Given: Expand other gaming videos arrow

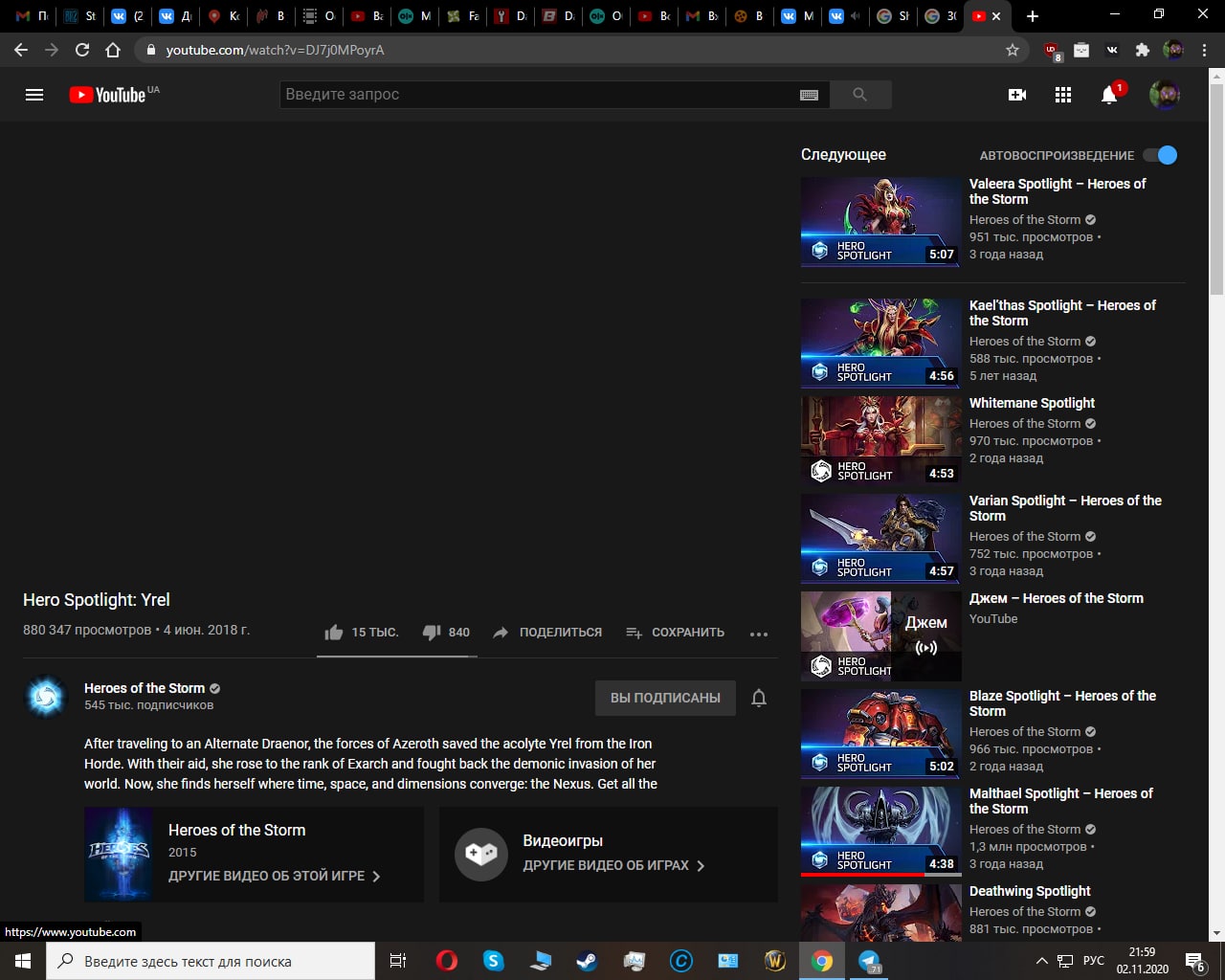Looking at the screenshot, I should point(701,865).
